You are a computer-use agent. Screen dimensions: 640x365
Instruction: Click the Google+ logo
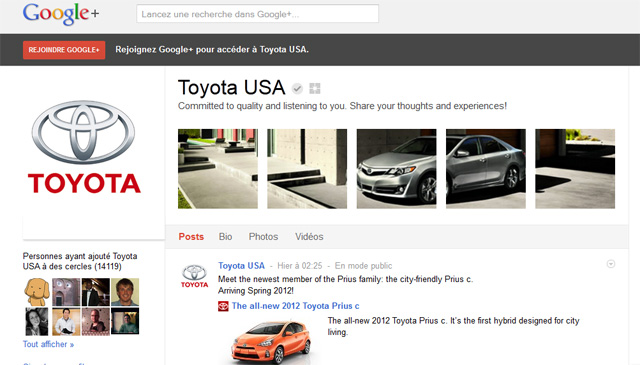pyautogui.click(x=61, y=13)
